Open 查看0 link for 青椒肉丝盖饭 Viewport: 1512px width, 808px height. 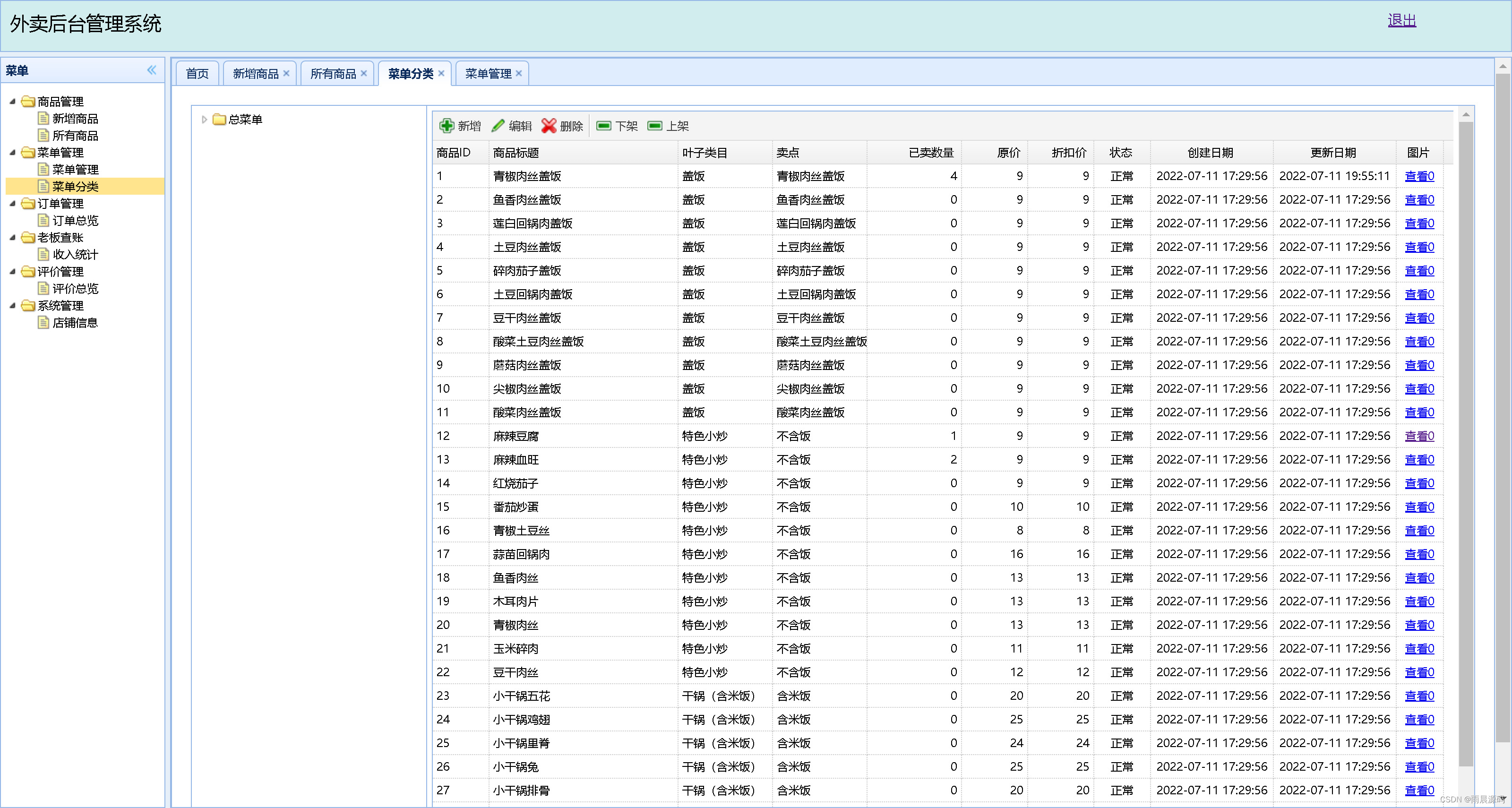click(1419, 176)
